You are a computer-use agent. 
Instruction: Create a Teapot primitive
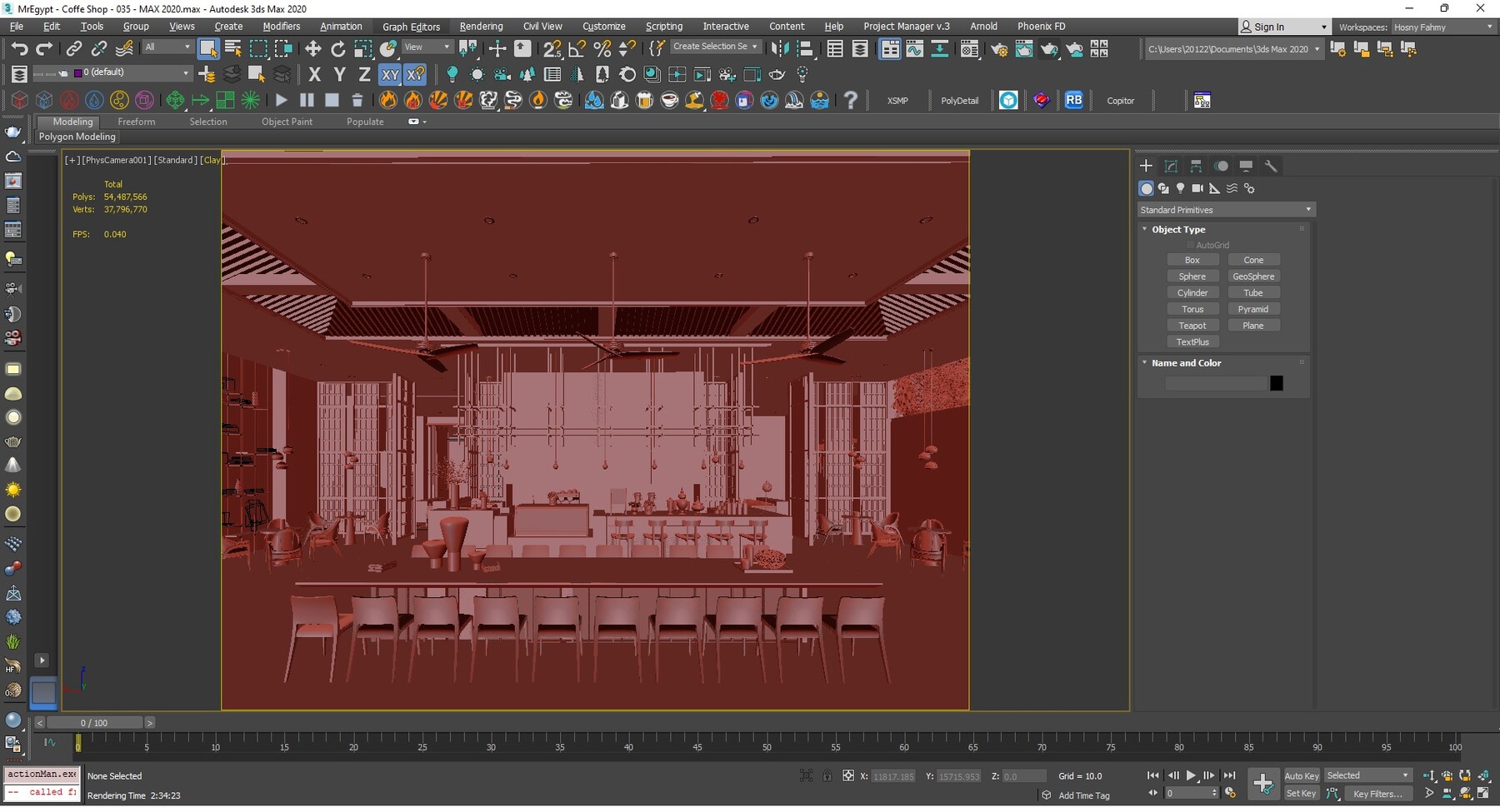pos(1193,325)
